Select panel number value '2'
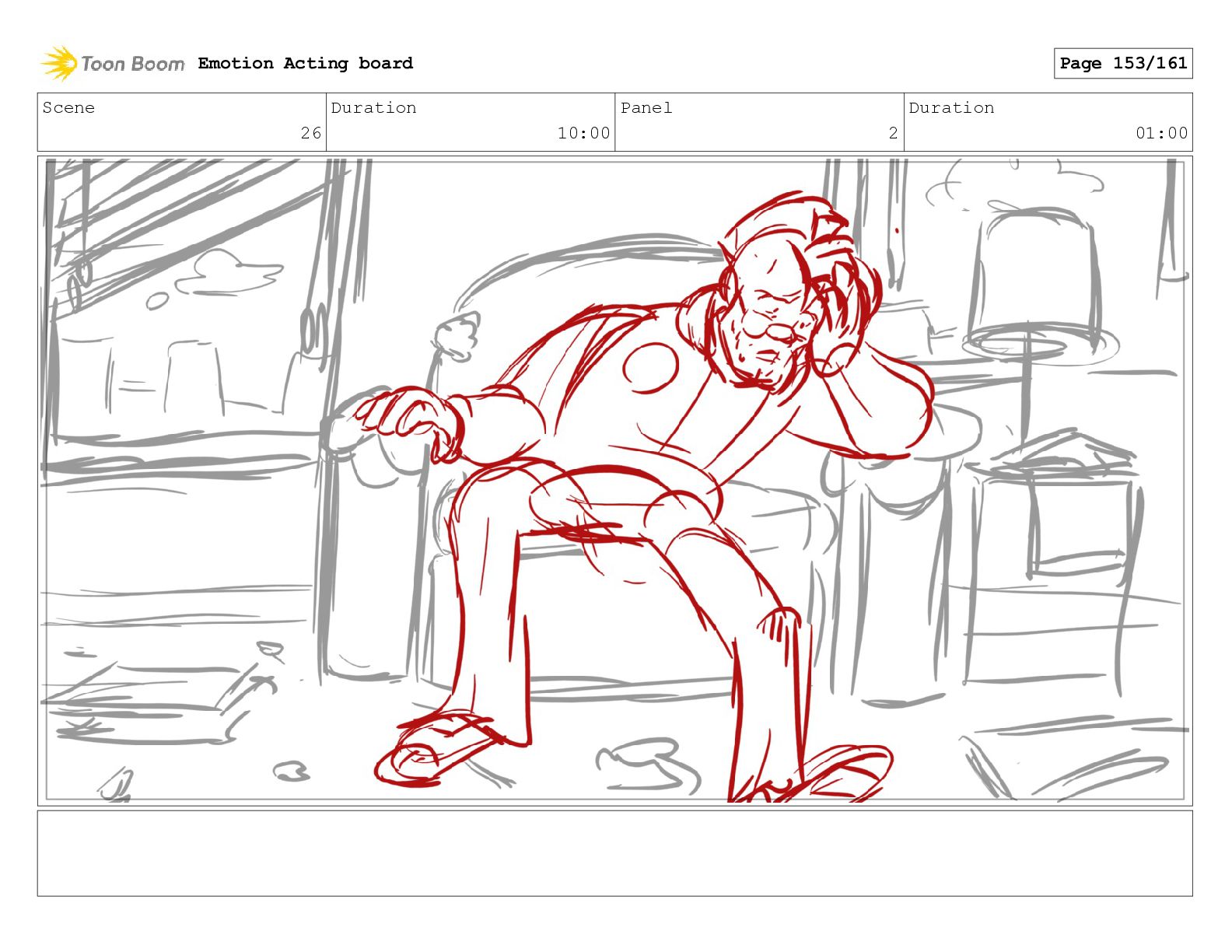Image resolution: width=1232 pixels, height=952 pixels. 894,133
